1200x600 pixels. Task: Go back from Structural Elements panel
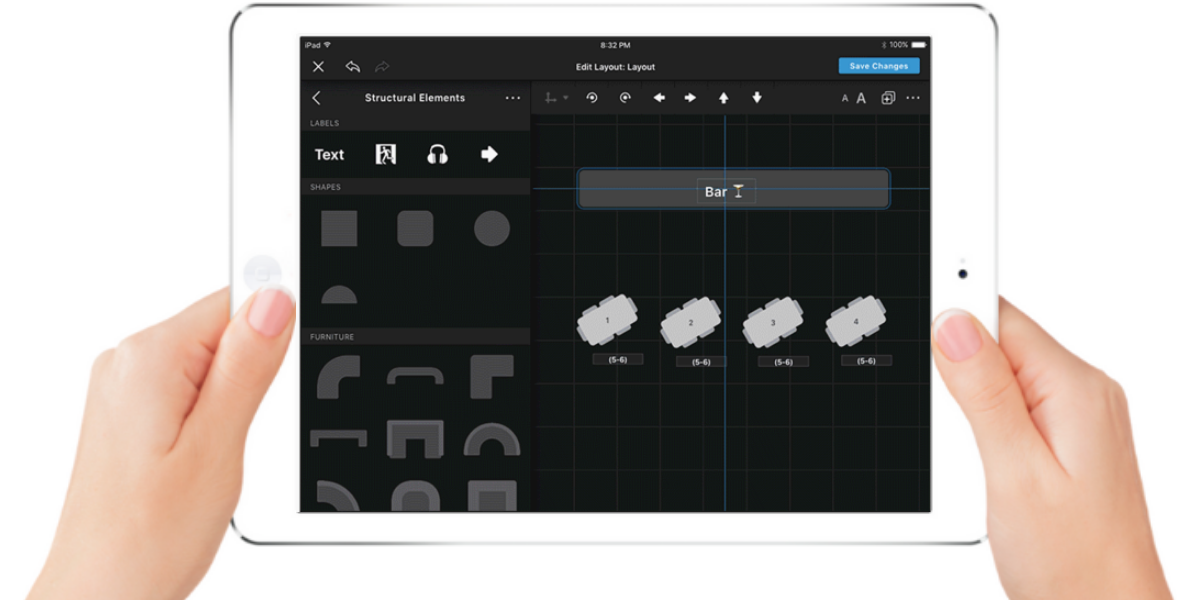click(x=317, y=97)
